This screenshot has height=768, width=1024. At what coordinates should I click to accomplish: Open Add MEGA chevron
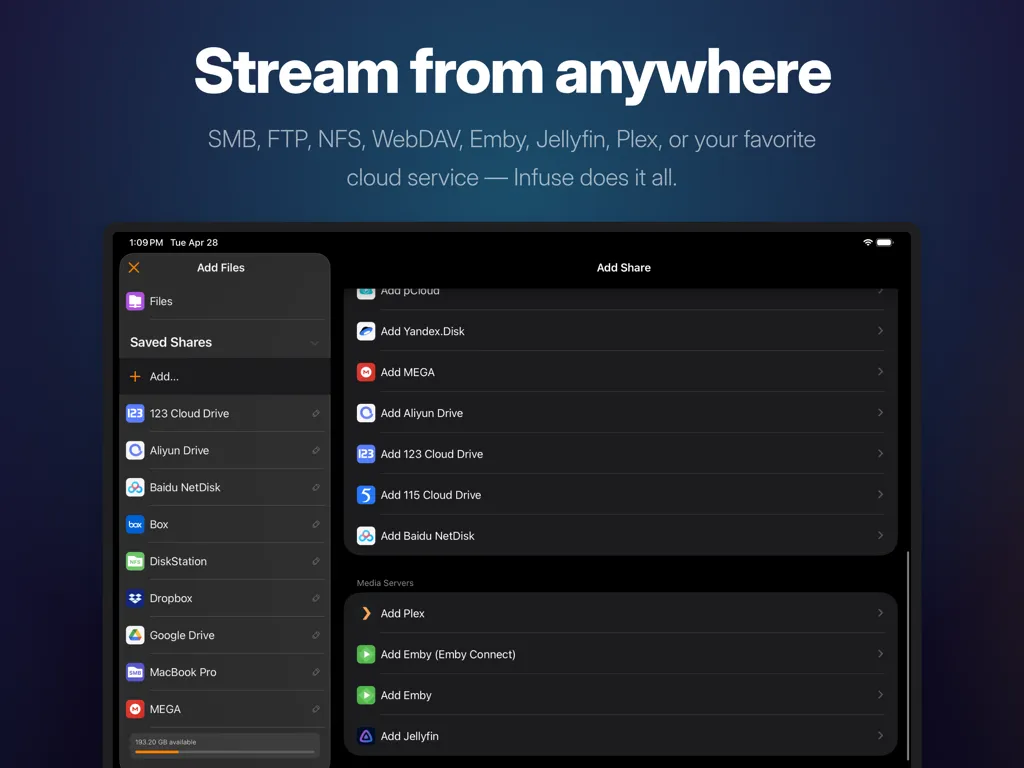pyautogui.click(x=880, y=372)
